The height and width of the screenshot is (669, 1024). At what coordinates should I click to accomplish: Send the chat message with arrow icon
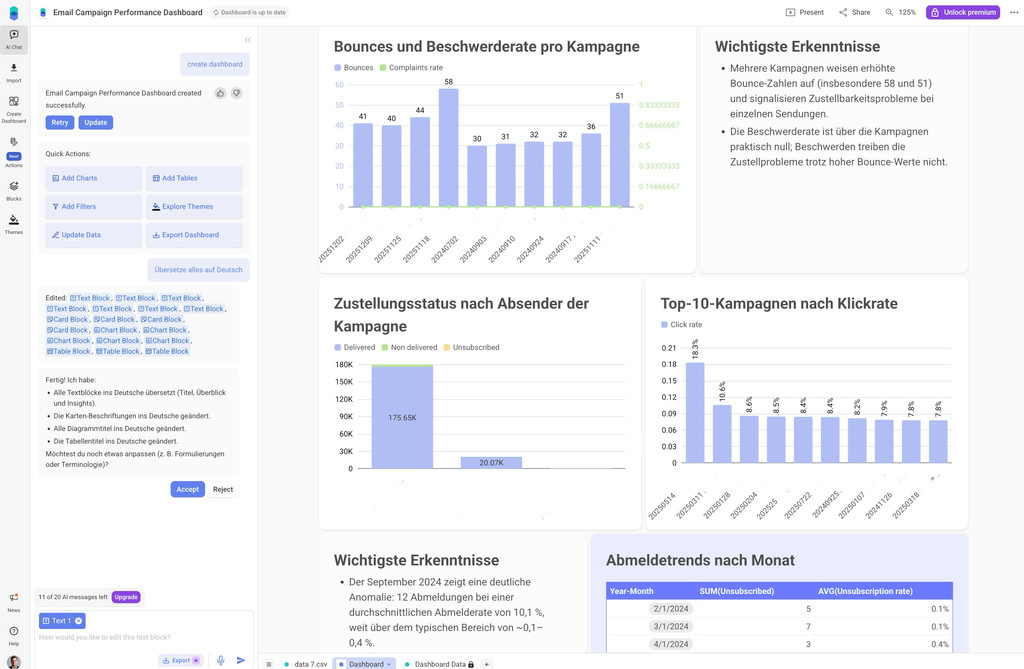pyautogui.click(x=241, y=660)
